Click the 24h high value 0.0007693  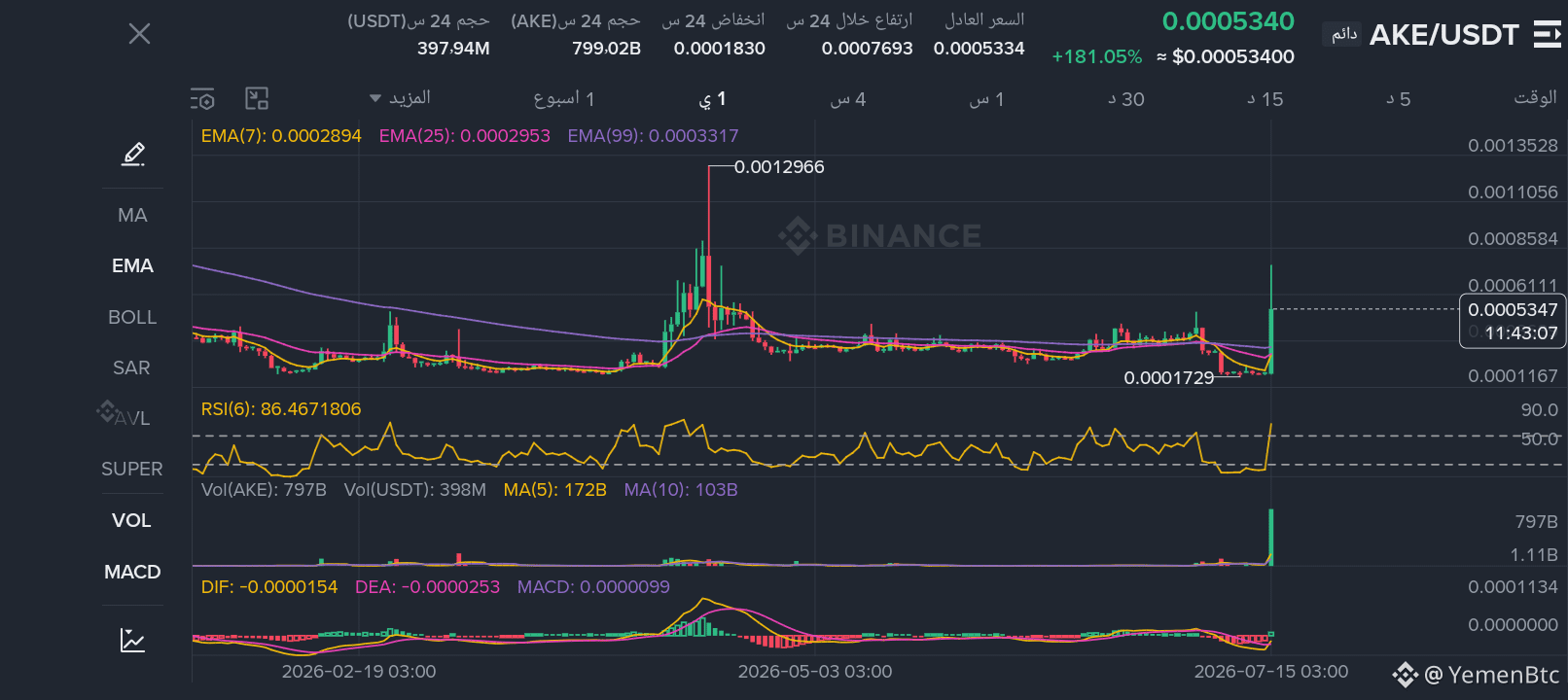868,48
